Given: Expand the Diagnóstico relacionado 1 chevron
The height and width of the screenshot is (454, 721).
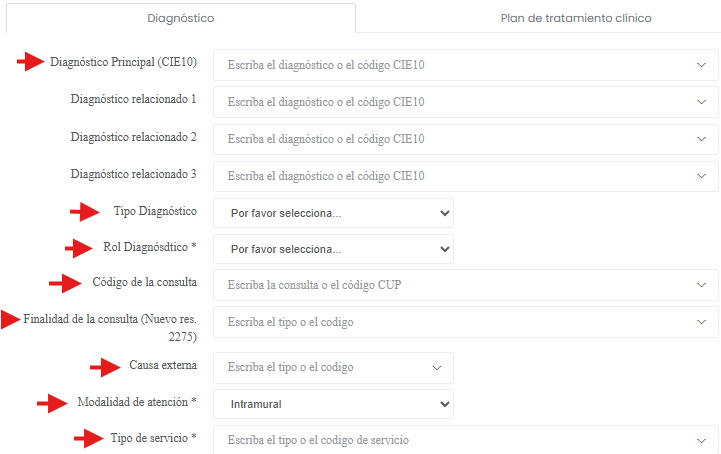Looking at the screenshot, I should (x=701, y=102).
